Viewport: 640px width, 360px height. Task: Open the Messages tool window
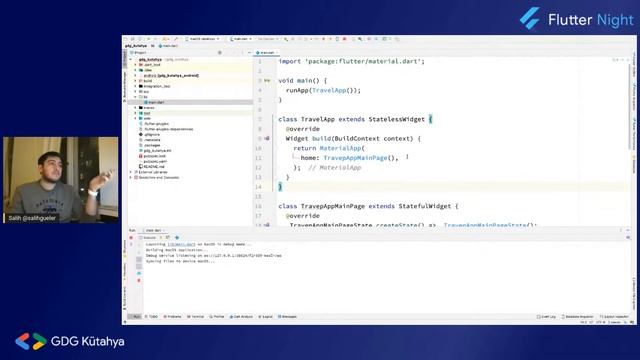pos(287,317)
